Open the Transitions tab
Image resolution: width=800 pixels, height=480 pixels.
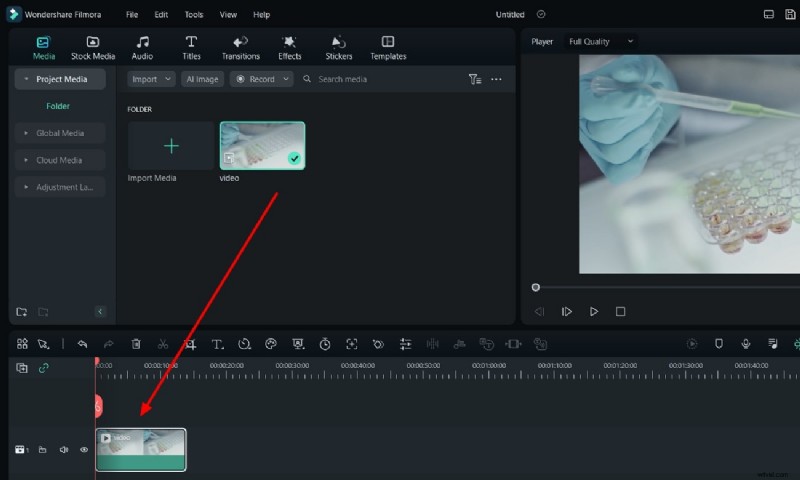(x=240, y=48)
